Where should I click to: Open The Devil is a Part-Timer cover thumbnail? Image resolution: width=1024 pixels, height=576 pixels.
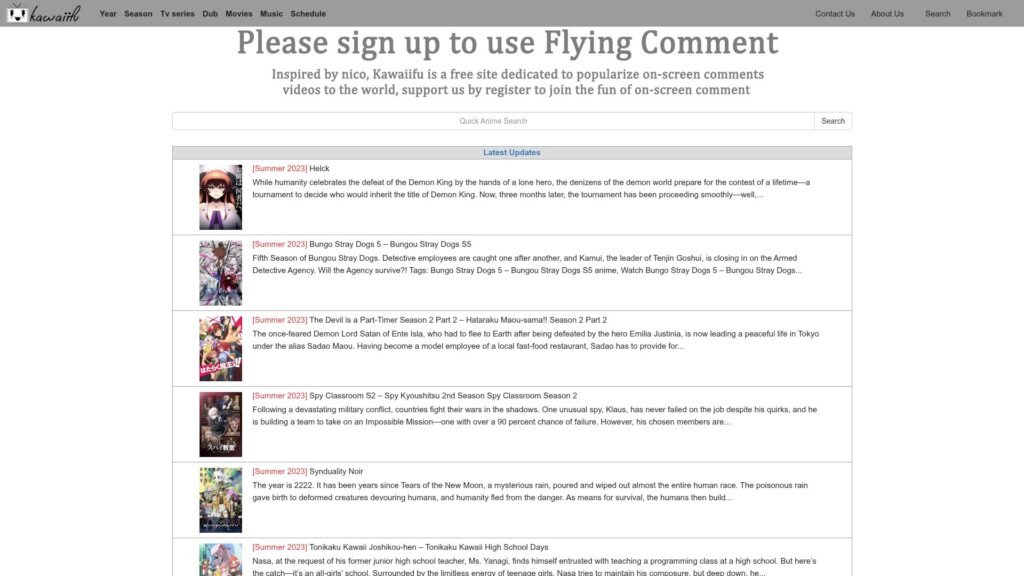(x=220, y=349)
